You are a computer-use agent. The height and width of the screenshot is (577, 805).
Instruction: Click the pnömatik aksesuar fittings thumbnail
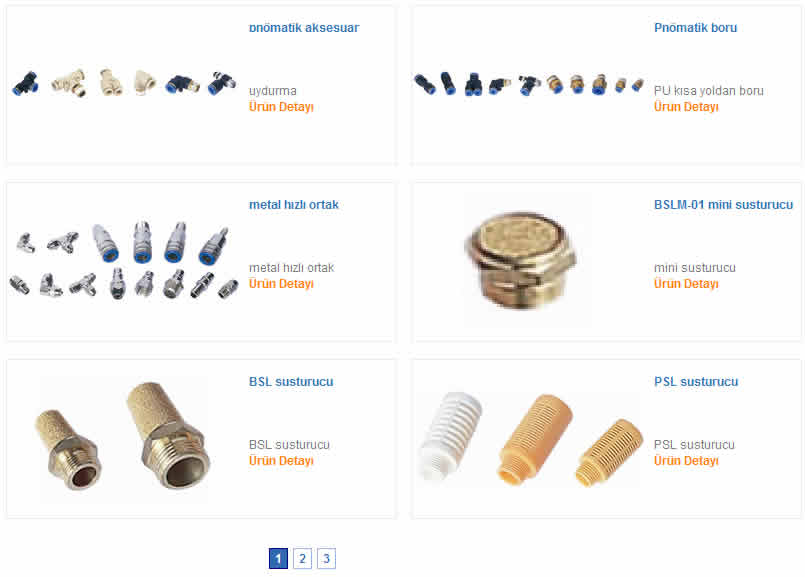tap(124, 83)
